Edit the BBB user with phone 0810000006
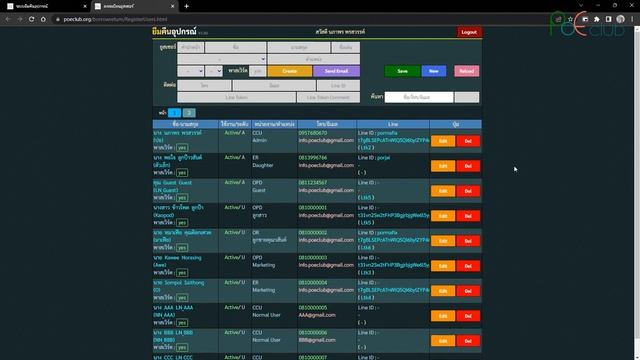The image size is (640, 360). pos(443,341)
